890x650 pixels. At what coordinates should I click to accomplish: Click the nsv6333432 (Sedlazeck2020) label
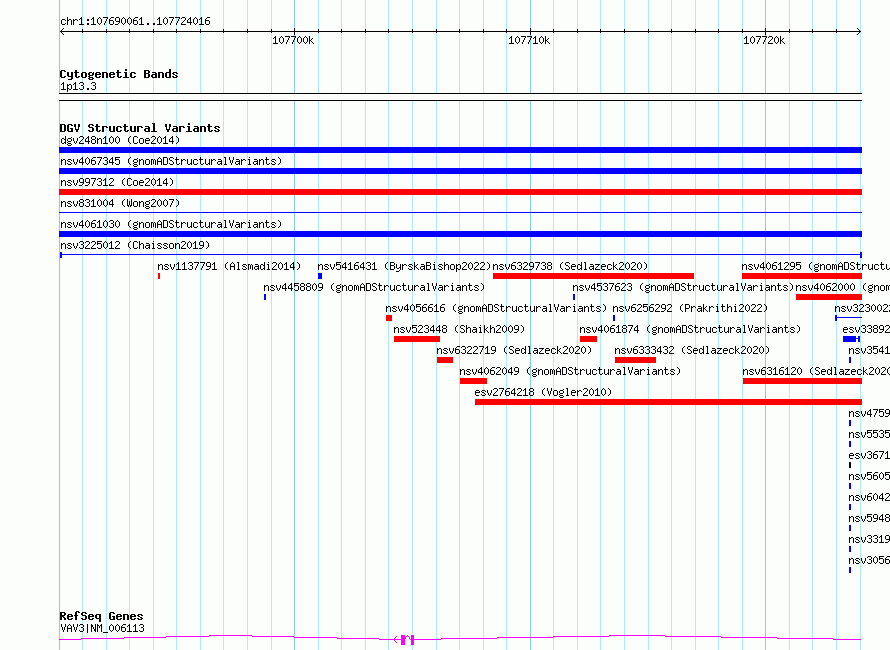(x=692, y=350)
